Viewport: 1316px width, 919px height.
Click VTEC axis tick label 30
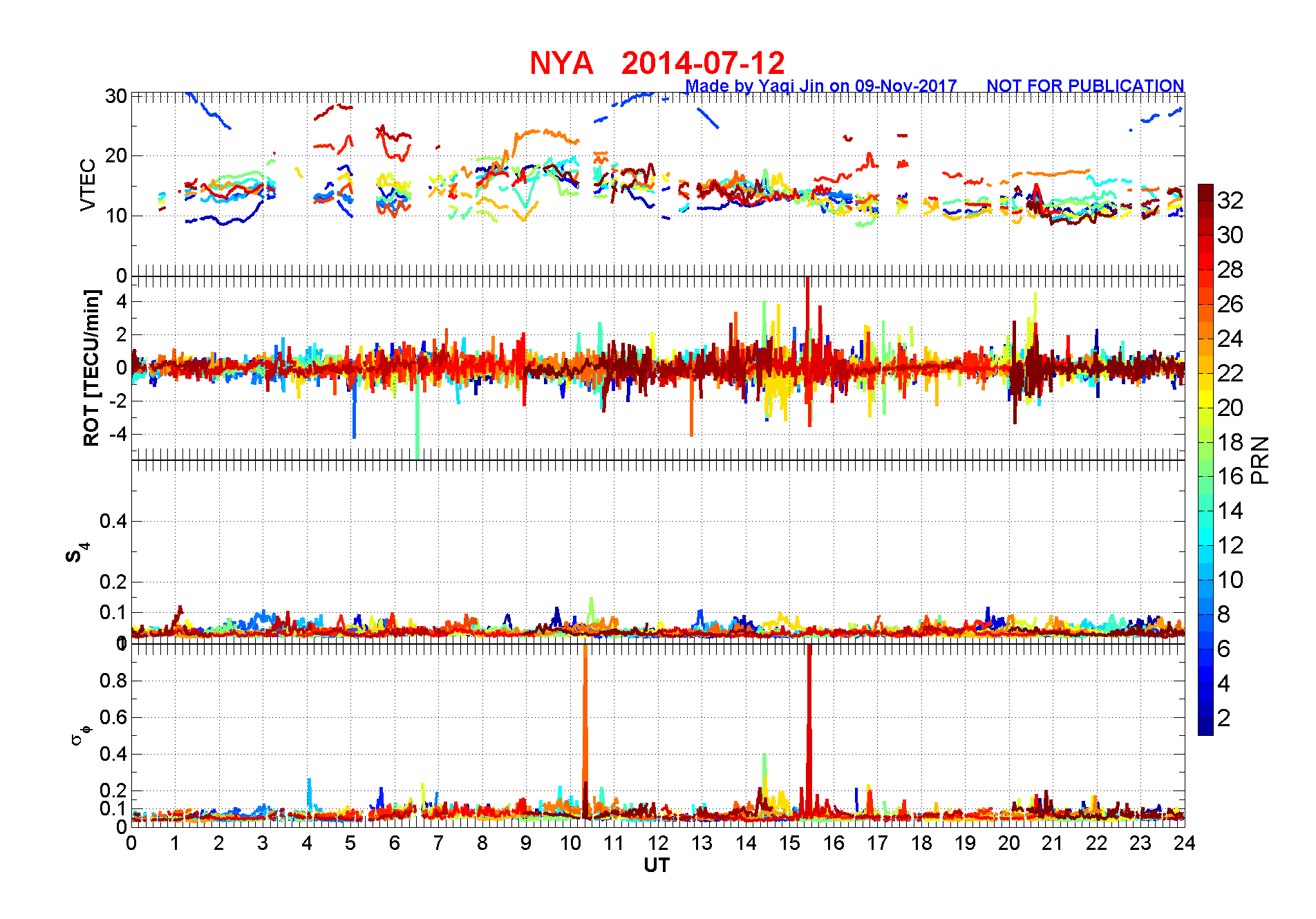pos(115,96)
